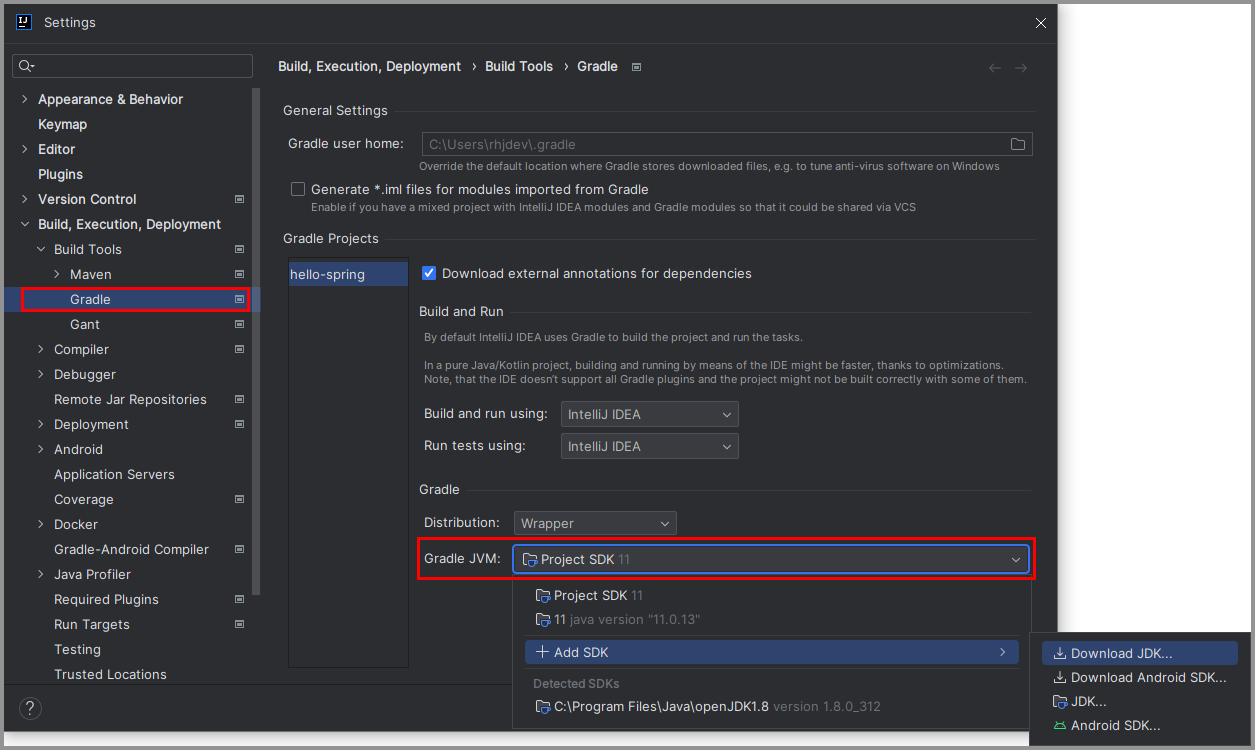The height and width of the screenshot is (750, 1255).
Task: Click the folder icon beside JDK... entry
Action: click(x=1060, y=702)
